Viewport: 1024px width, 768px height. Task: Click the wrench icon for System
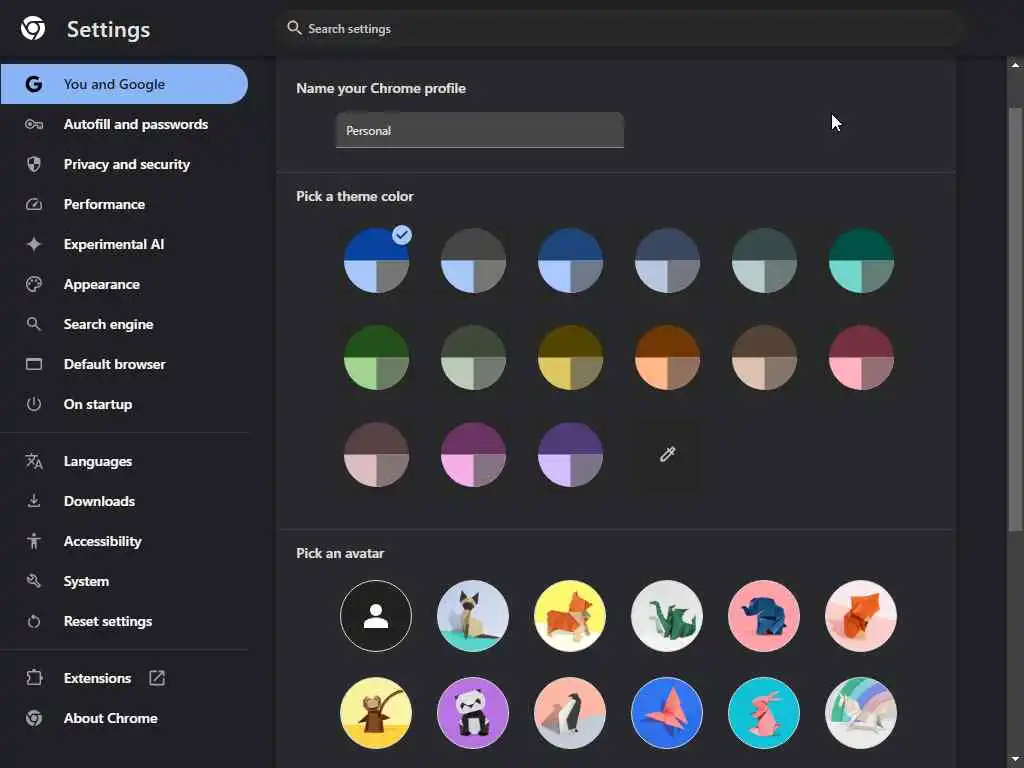[34, 581]
